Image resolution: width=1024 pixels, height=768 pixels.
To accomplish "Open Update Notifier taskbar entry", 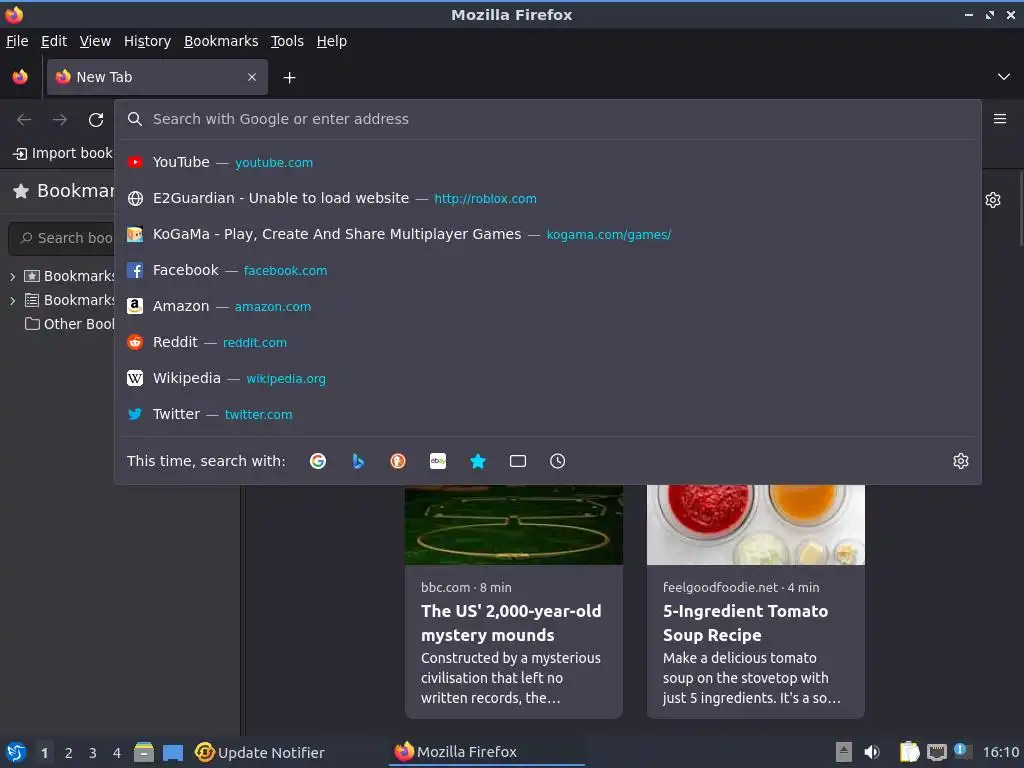I will [259, 752].
